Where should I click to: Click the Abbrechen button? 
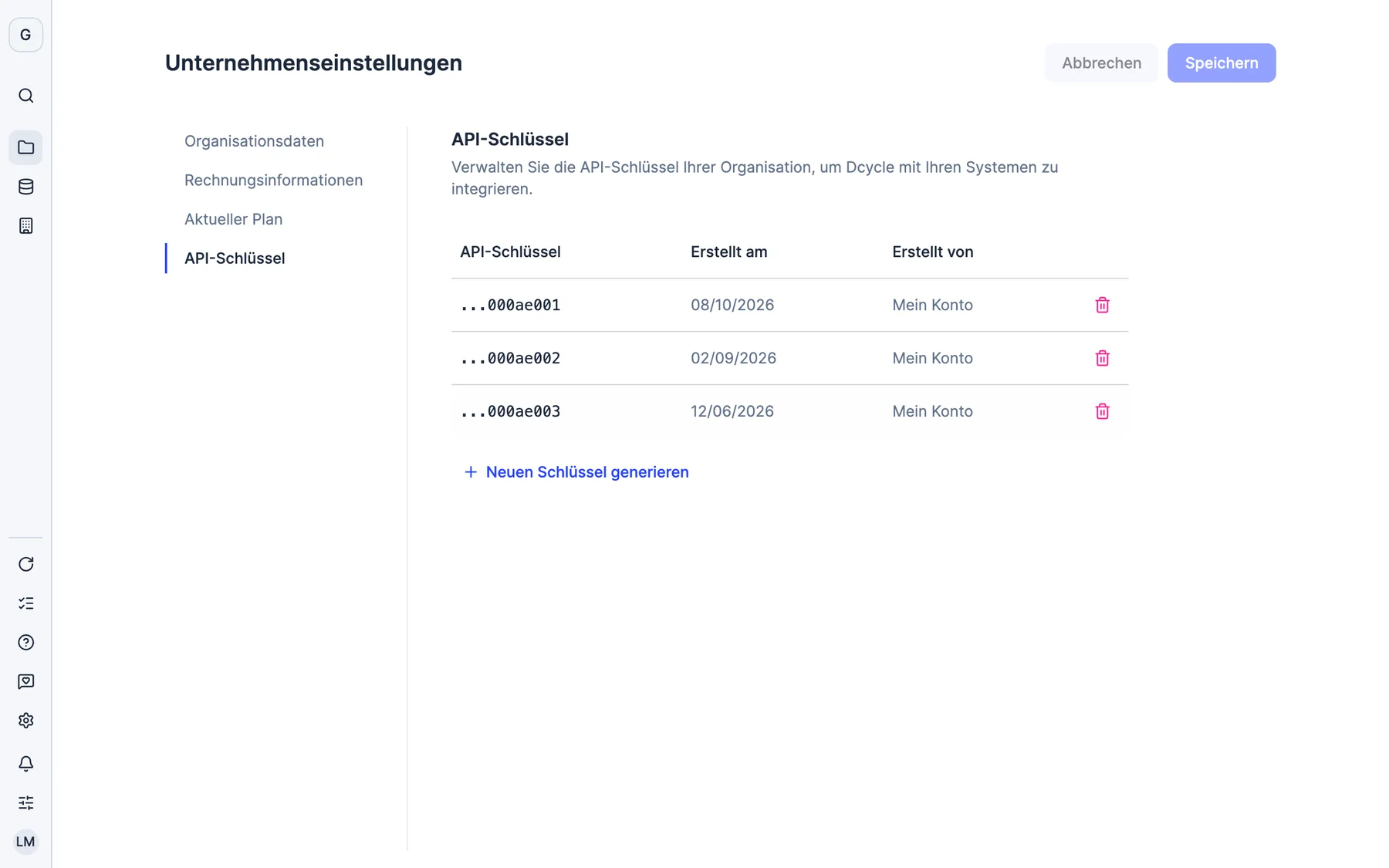(1101, 63)
